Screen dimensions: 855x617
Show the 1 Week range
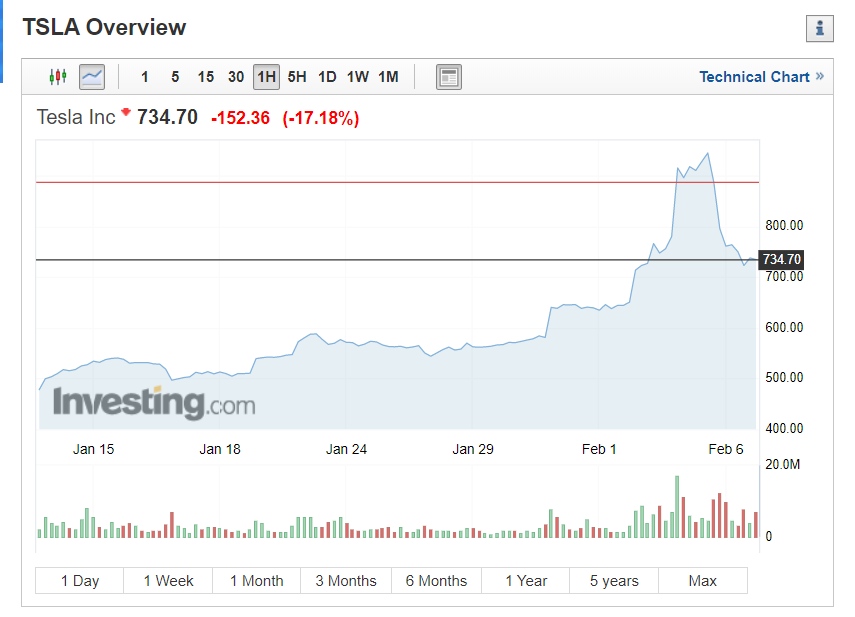[168, 580]
